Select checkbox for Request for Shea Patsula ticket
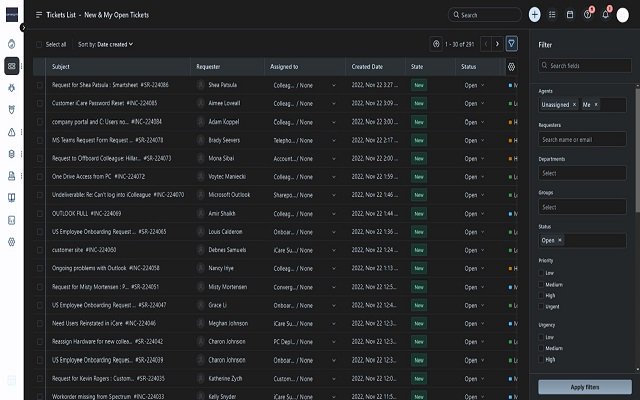640x400 pixels. click(x=39, y=85)
